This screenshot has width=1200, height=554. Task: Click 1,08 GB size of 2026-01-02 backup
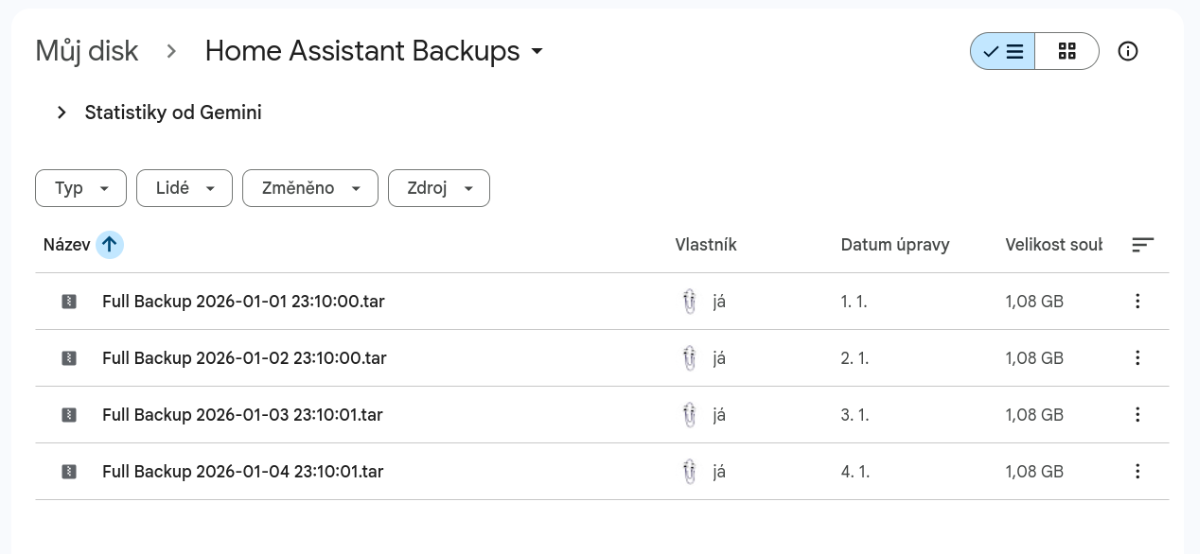point(1034,358)
